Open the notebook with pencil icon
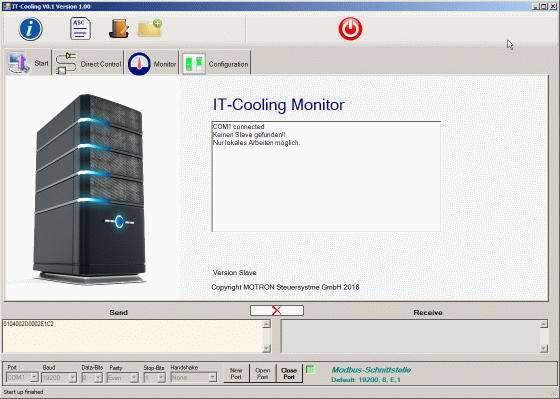The width and height of the screenshot is (560, 399). (119, 29)
